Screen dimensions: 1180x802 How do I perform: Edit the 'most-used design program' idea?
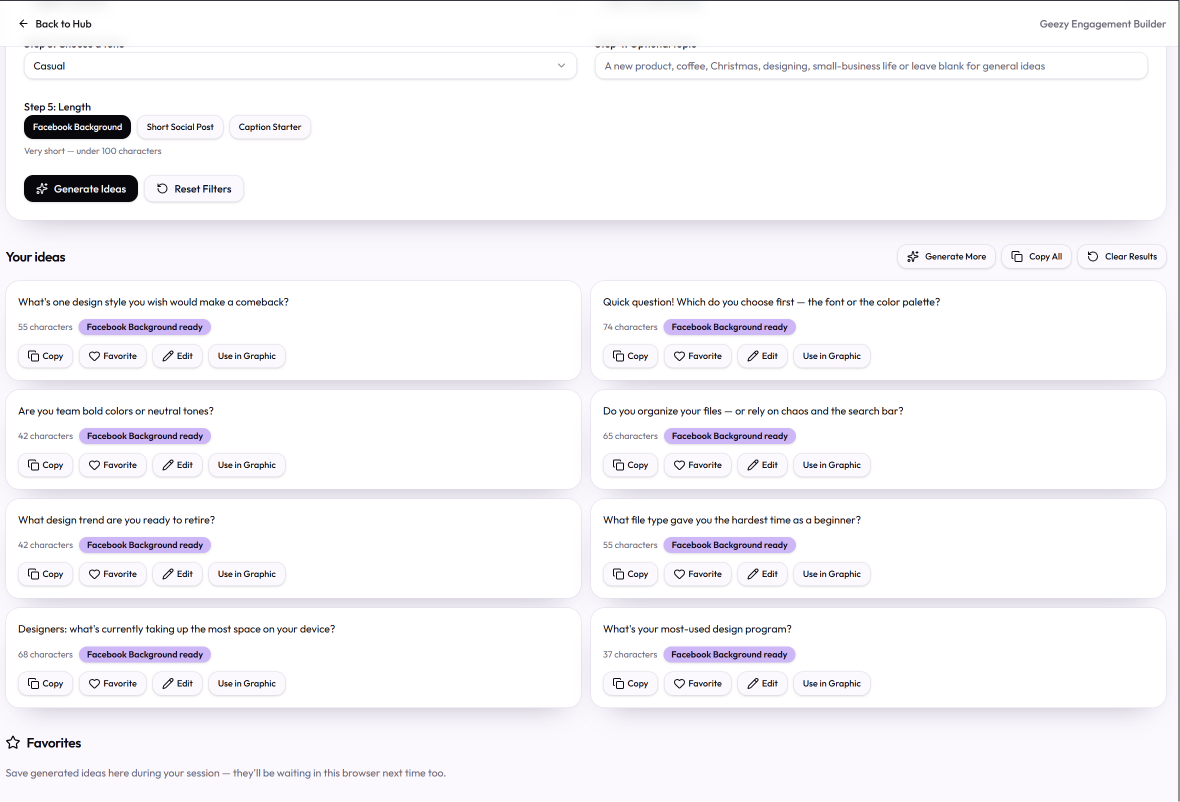[x=762, y=683]
